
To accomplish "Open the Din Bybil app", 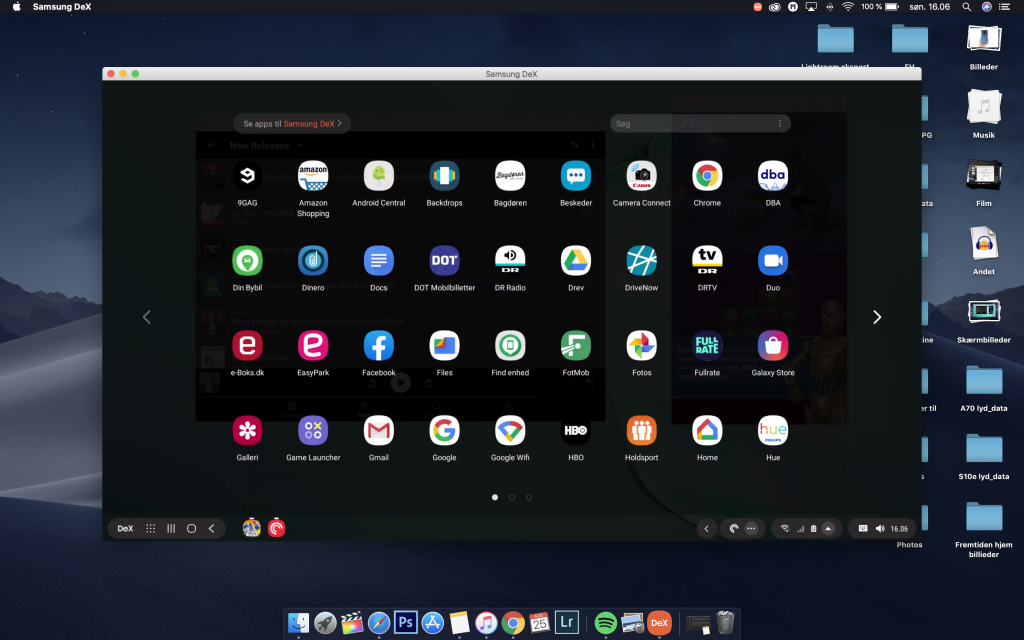I will tap(248, 261).
